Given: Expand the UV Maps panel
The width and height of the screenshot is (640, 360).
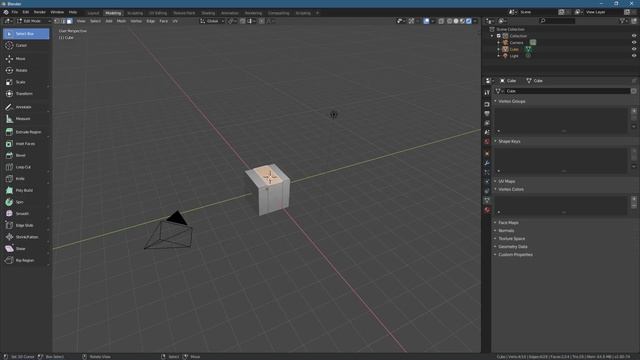Looking at the screenshot, I should 506,181.
